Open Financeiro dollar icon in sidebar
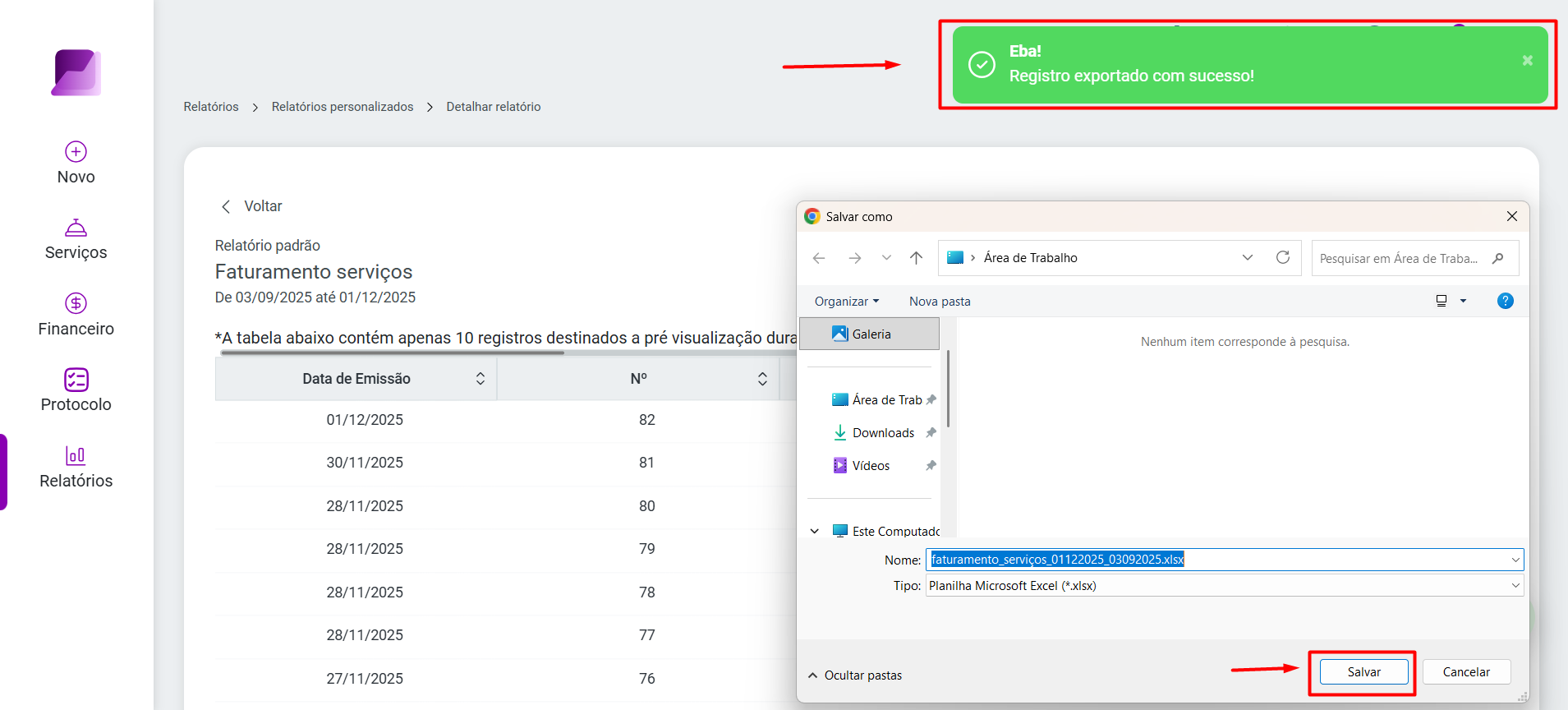 coord(76,303)
